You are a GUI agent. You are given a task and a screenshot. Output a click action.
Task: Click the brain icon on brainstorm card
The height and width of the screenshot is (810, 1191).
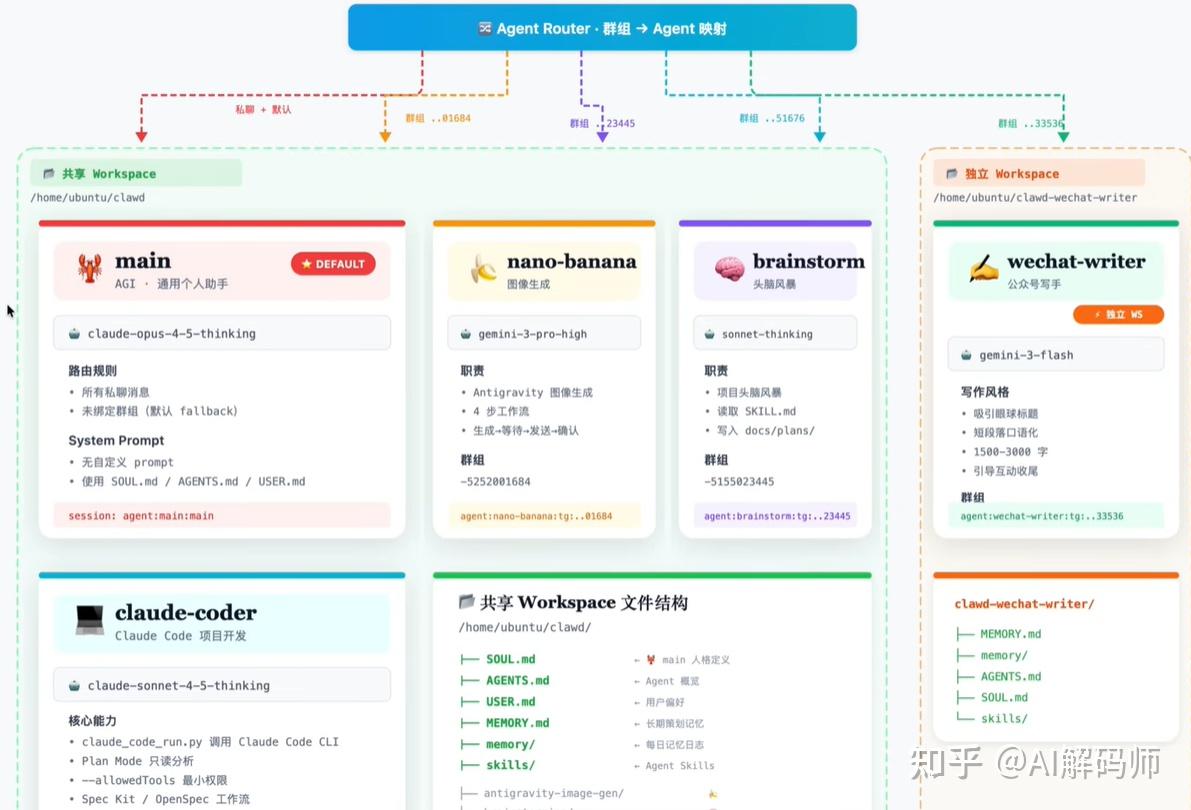click(728, 269)
